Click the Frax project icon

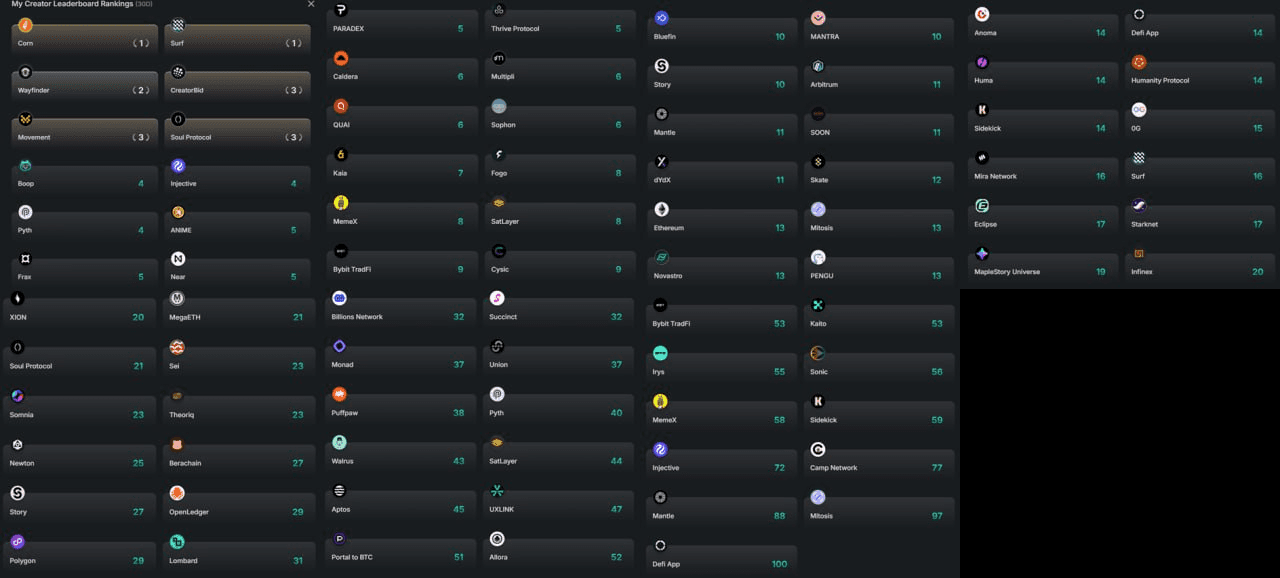point(25,259)
